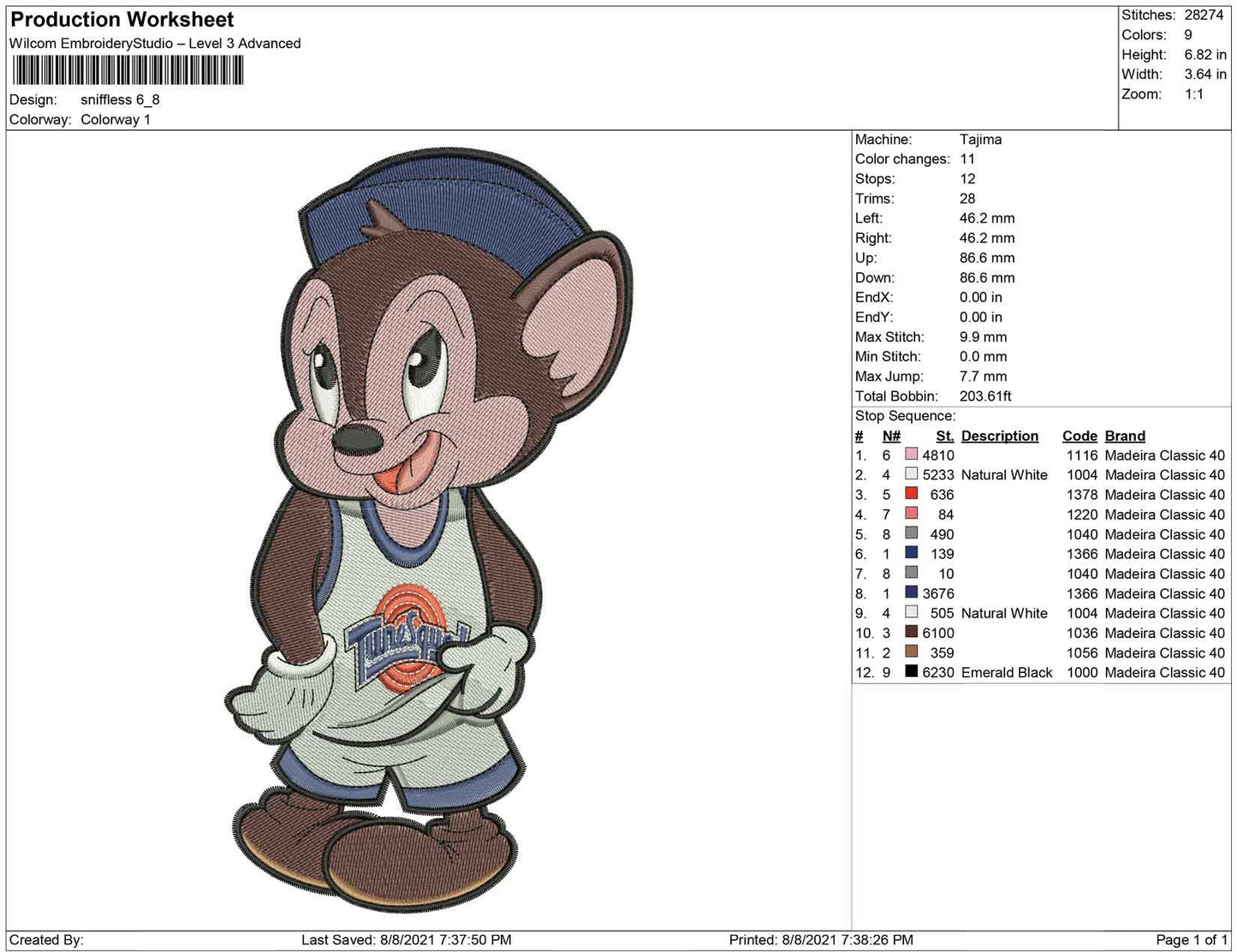The image size is (1237, 952).
Task: Click the EndY value "0.00 in"
Action: (981, 317)
